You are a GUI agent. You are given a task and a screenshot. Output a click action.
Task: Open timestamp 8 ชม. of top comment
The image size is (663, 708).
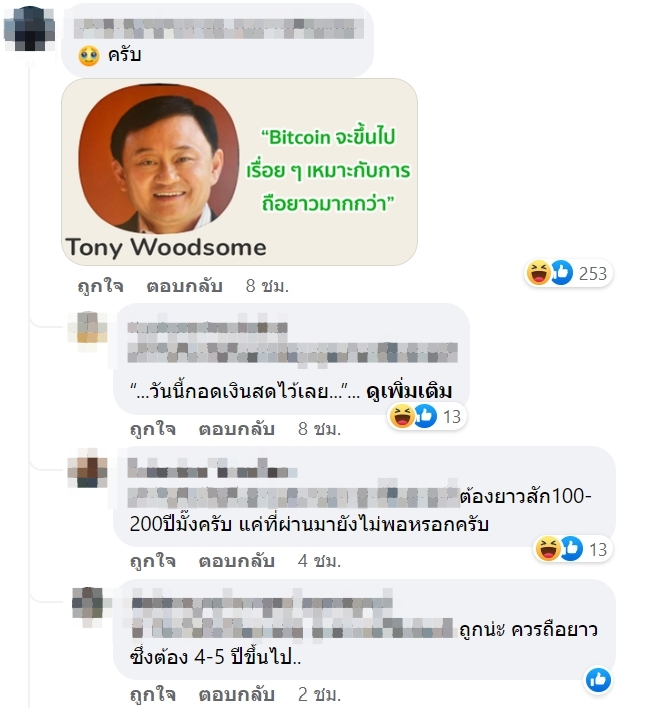click(x=267, y=286)
